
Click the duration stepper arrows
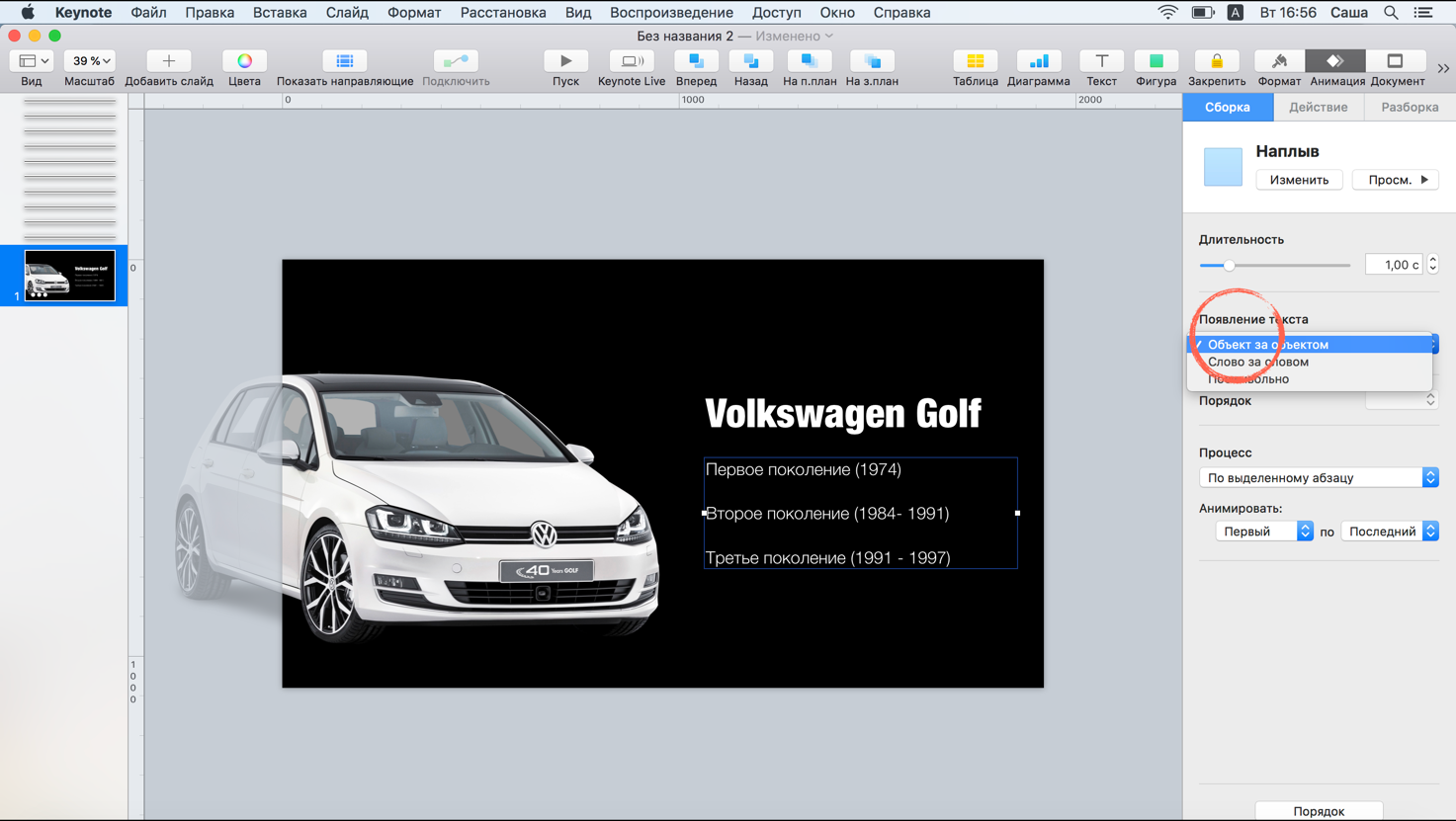click(x=1432, y=265)
